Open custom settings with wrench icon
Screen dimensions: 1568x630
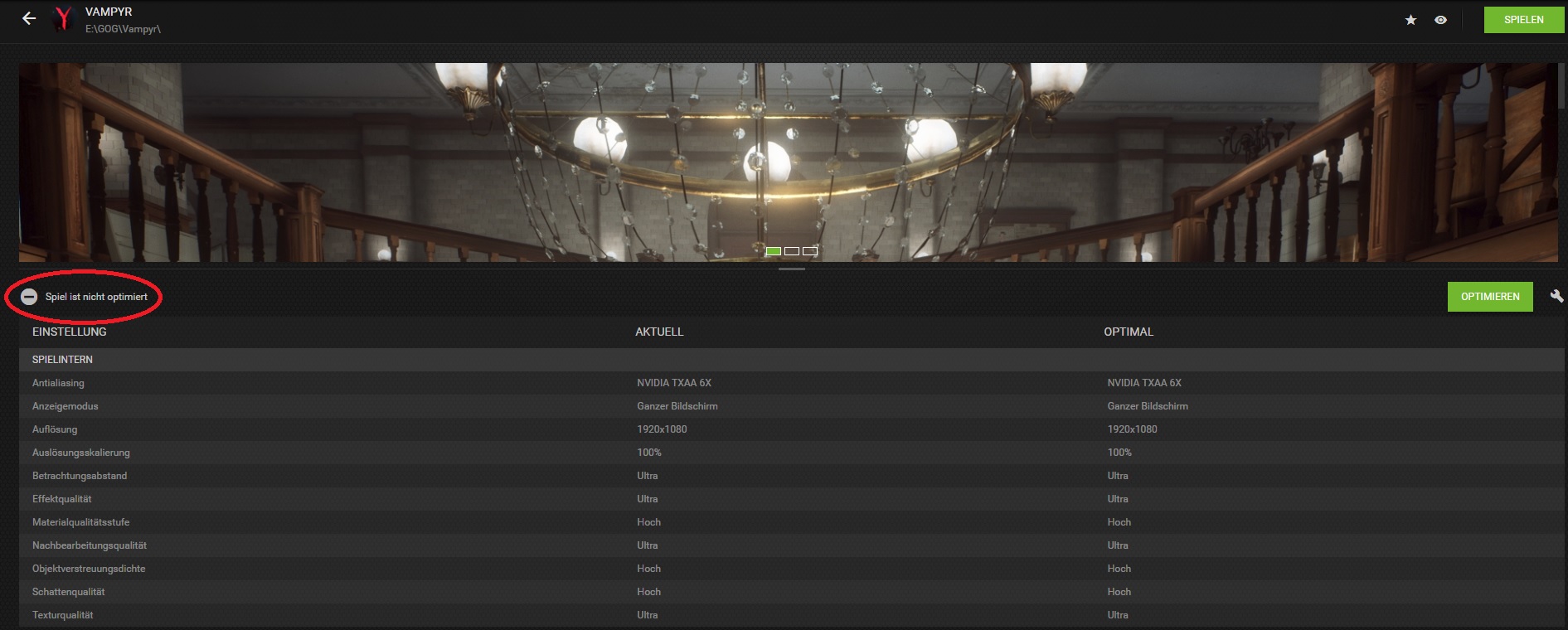pyautogui.click(x=1556, y=296)
